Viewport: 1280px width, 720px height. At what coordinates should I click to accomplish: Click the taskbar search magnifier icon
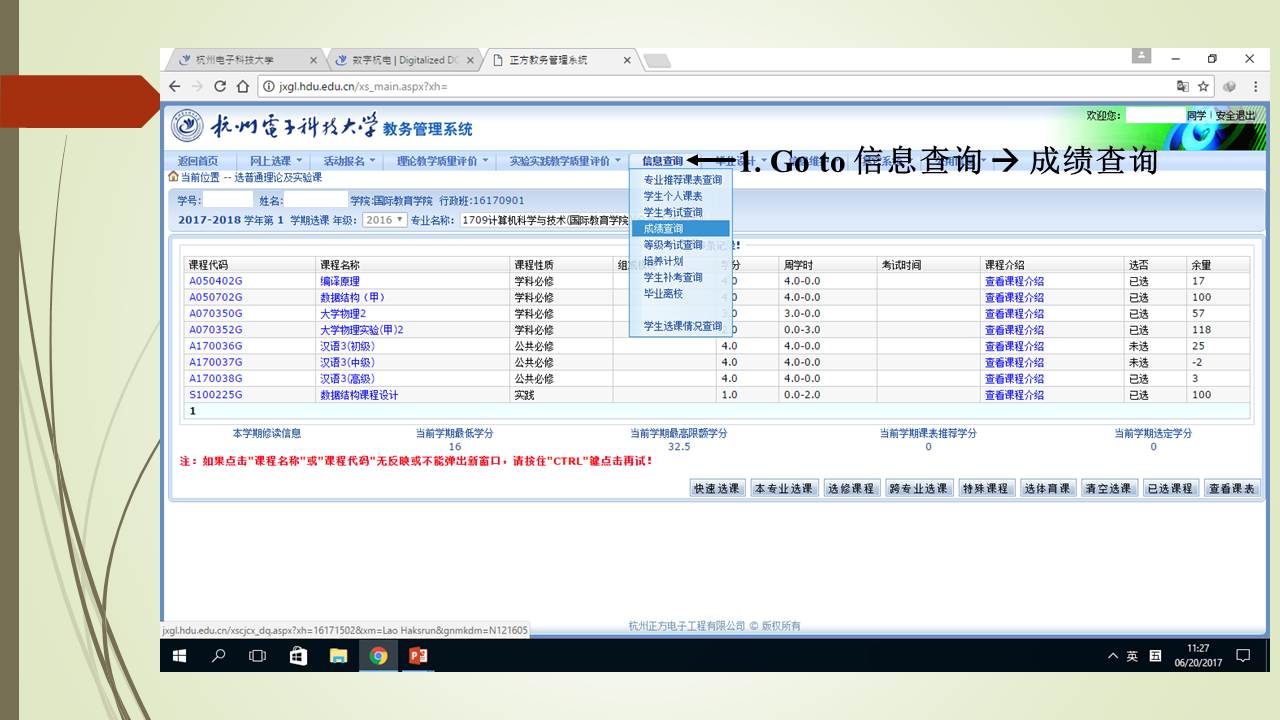(218, 656)
